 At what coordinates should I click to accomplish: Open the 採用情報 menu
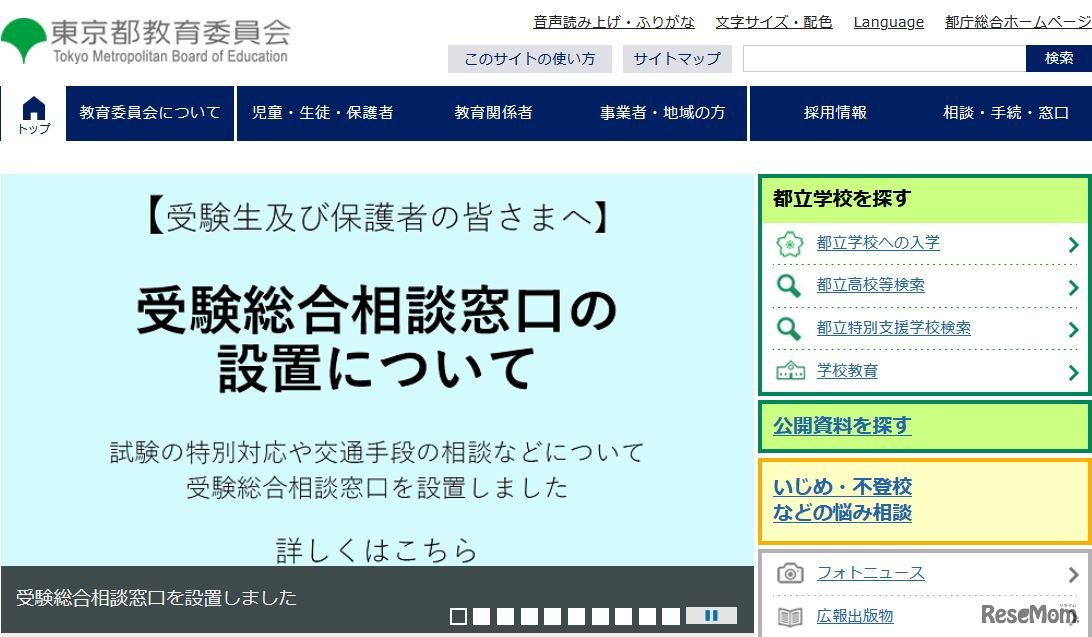835,113
